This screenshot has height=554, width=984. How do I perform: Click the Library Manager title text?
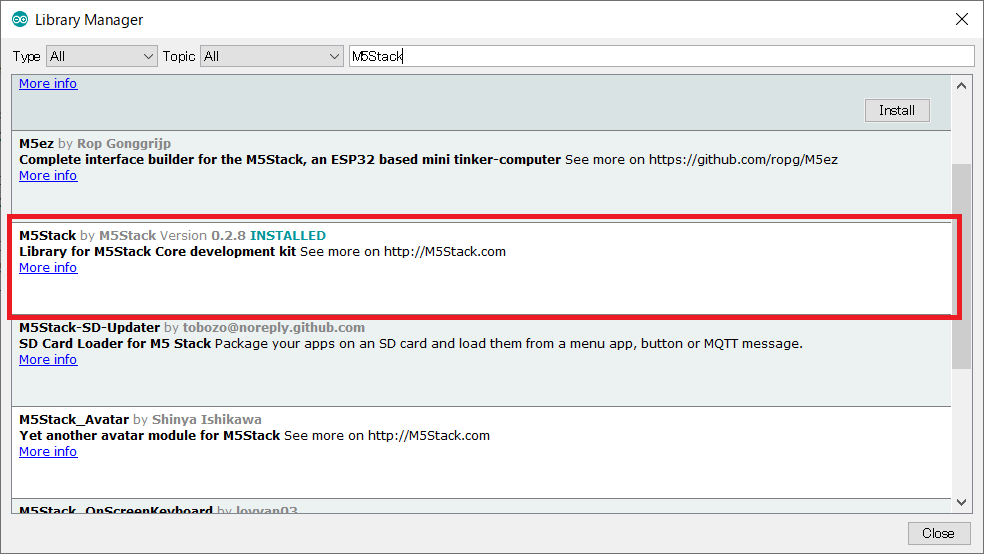click(89, 20)
